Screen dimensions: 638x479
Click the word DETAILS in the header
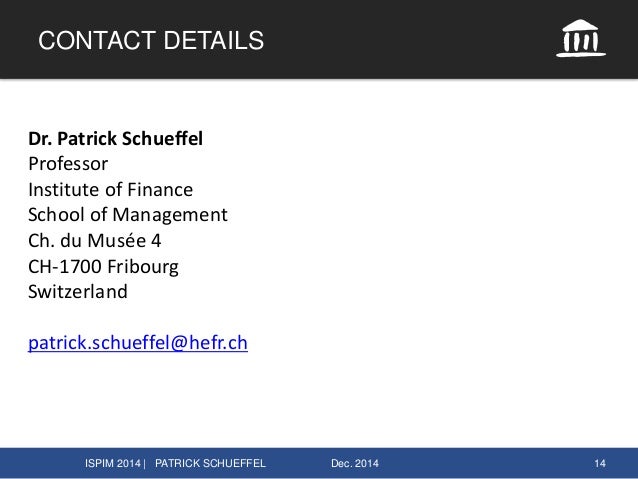click(x=214, y=40)
